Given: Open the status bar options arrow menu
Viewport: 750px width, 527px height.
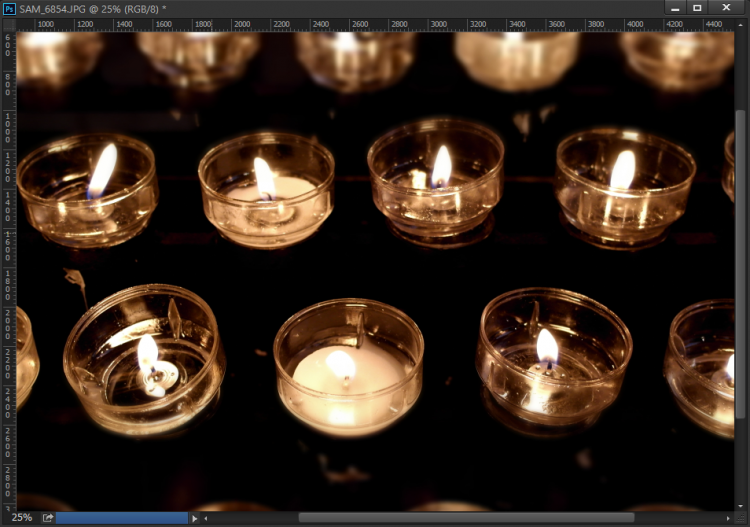Looking at the screenshot, I should tap(194, 518).
